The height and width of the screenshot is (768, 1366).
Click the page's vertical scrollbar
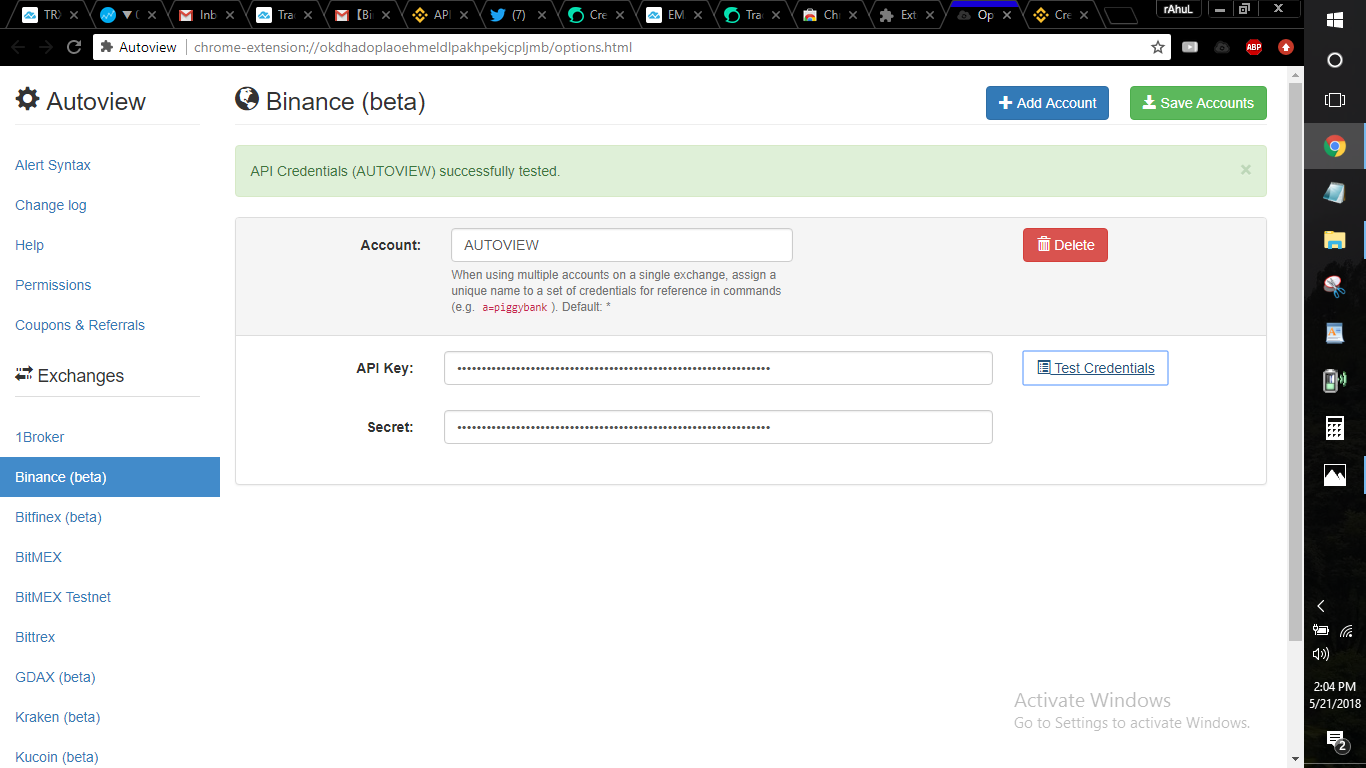pos(1296,360)
